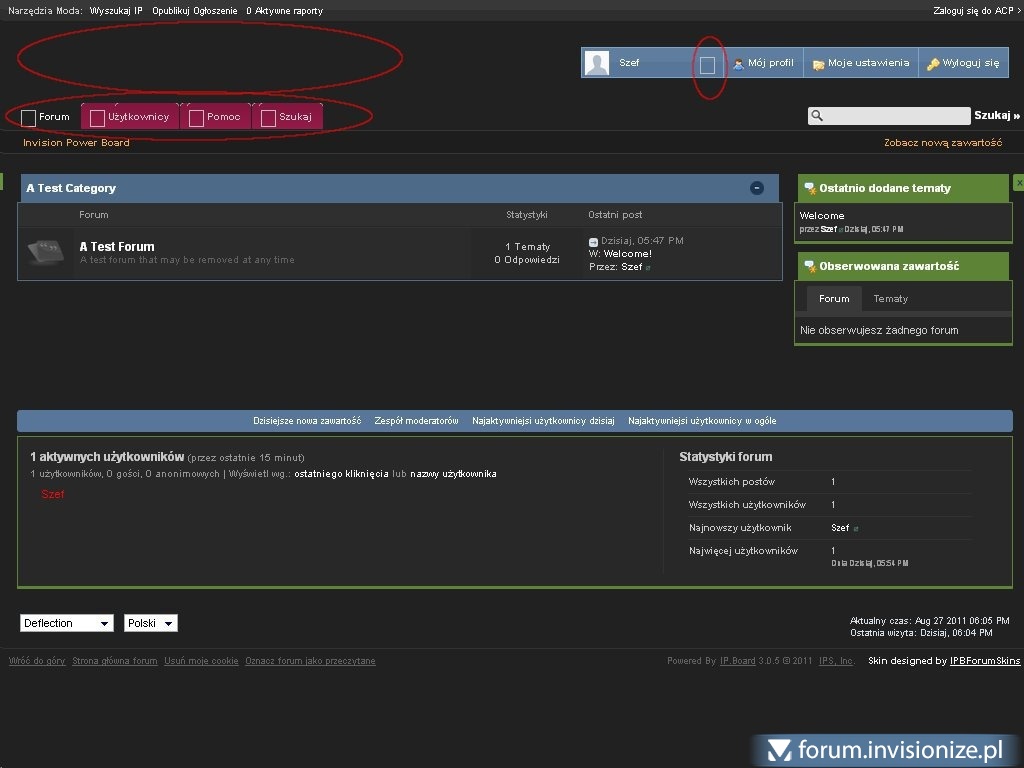Close the right sidebar with the green x
1024x768 pixels.
tap(1018, 183)
